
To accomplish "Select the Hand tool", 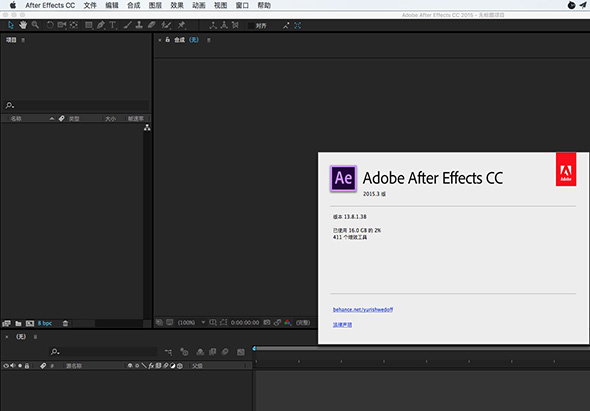I will pos(23,25).
